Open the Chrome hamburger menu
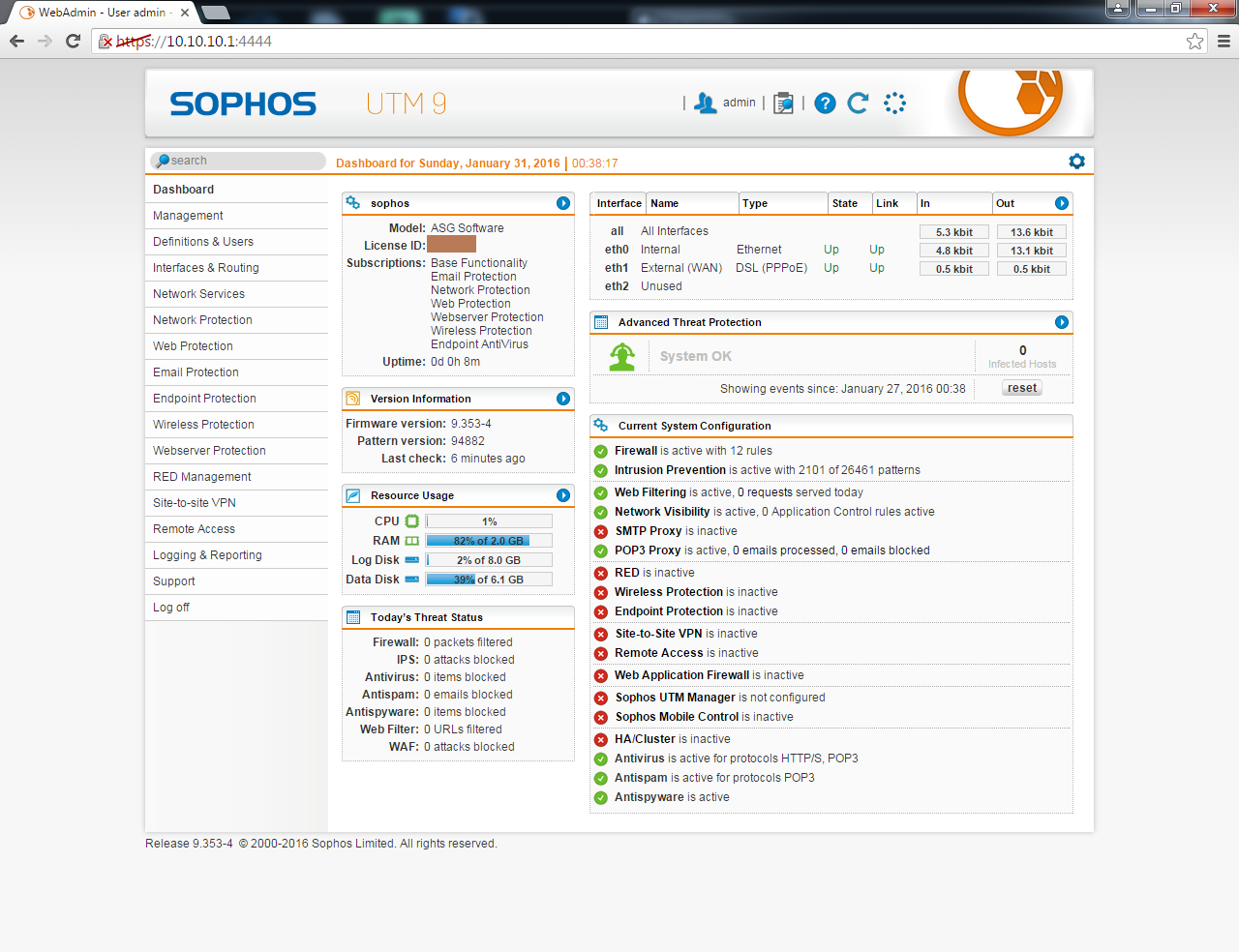Image resolution: width=1239 pixels, height=952 pixels. tap(1224, 41)
